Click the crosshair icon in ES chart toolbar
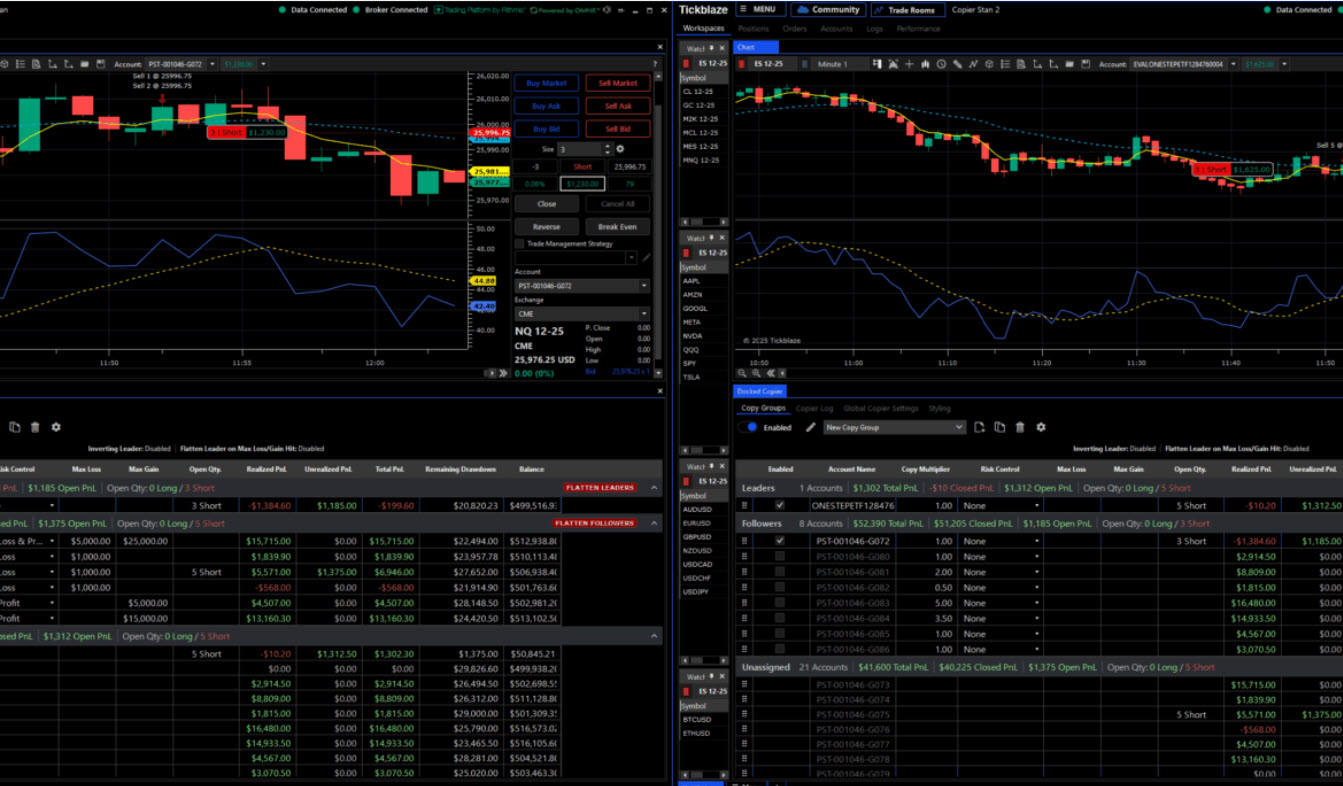This screenshot has height=786, width=1343. point(909,64)
